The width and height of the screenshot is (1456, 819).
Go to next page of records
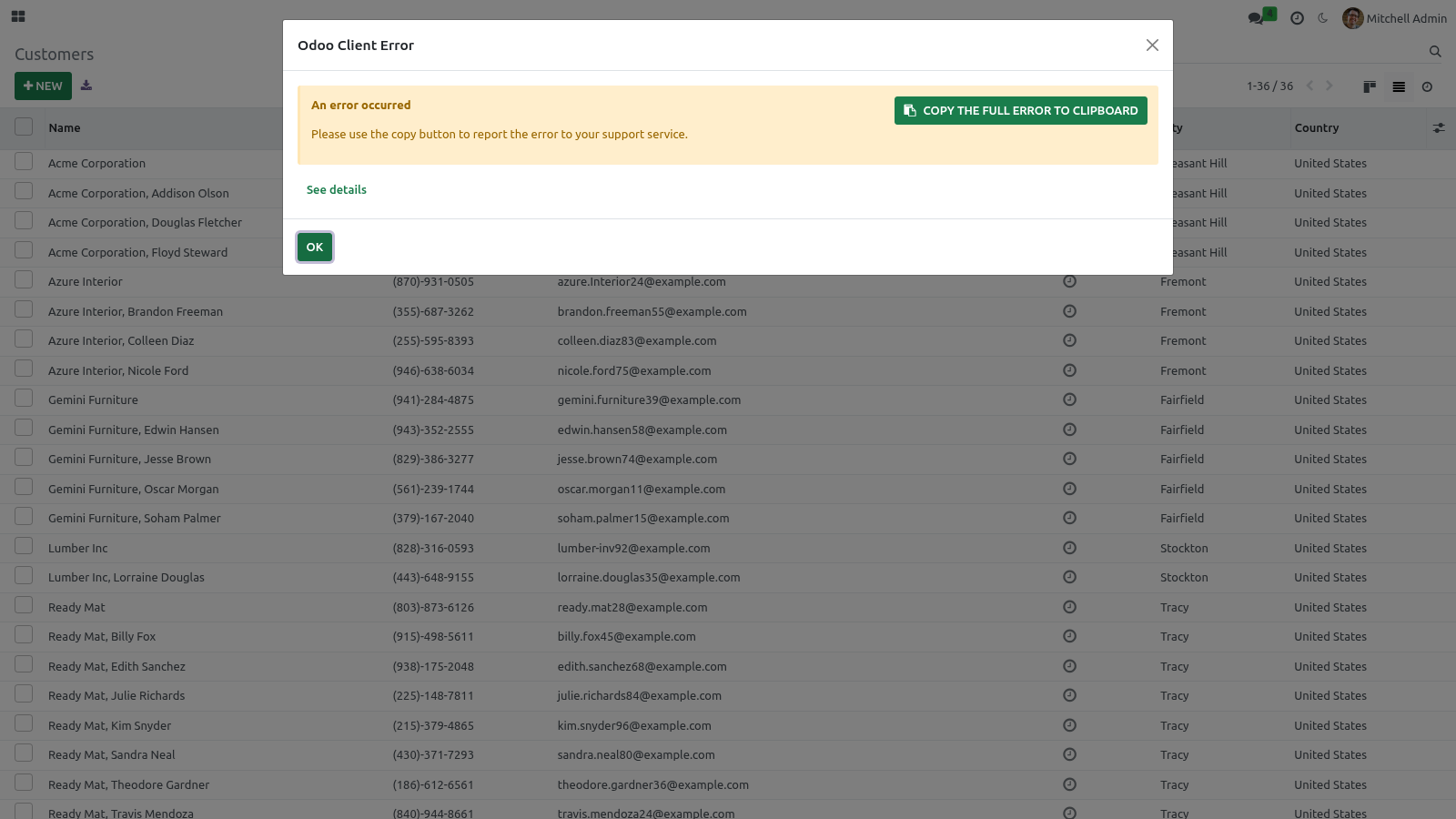click(x=1330, y=86)
